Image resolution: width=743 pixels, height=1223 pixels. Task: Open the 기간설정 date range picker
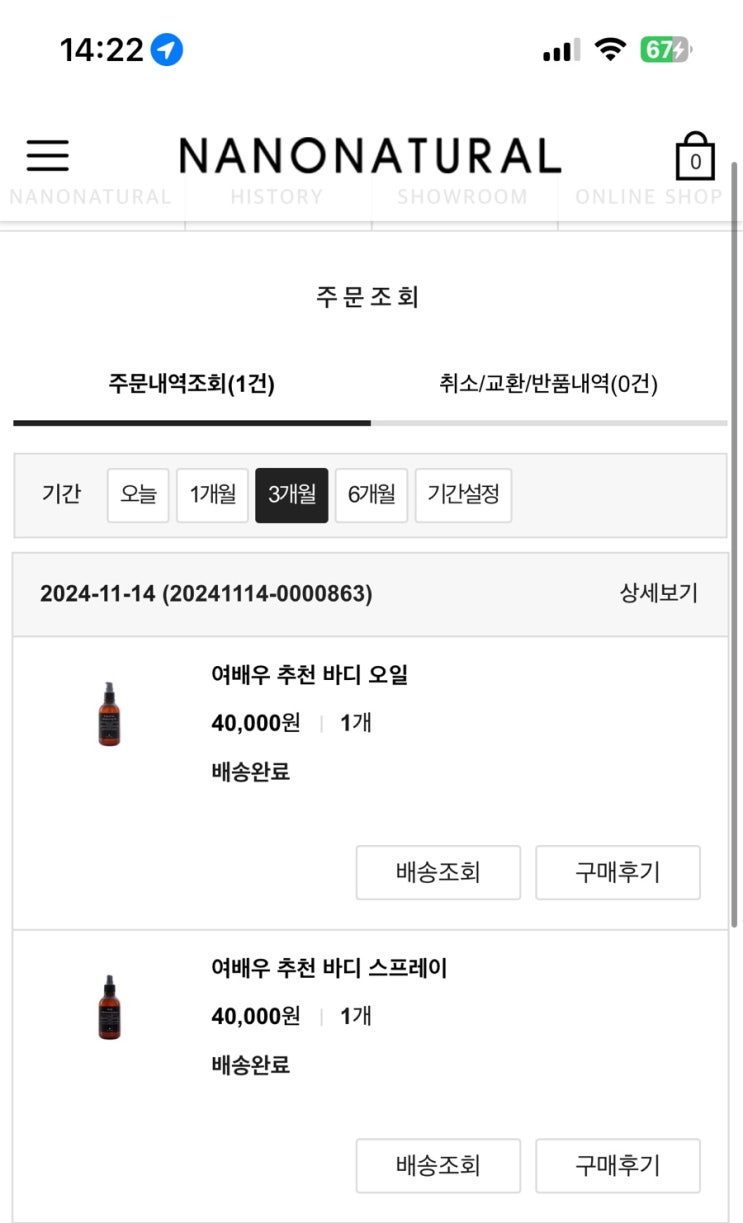[x=463, y=494]
